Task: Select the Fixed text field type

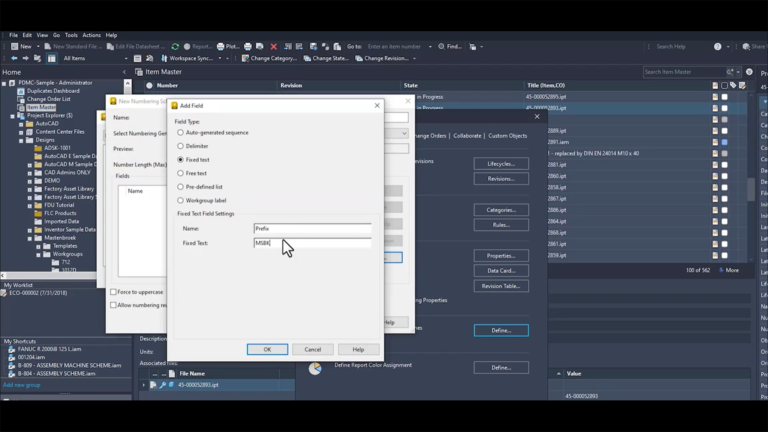Action: 180,160
